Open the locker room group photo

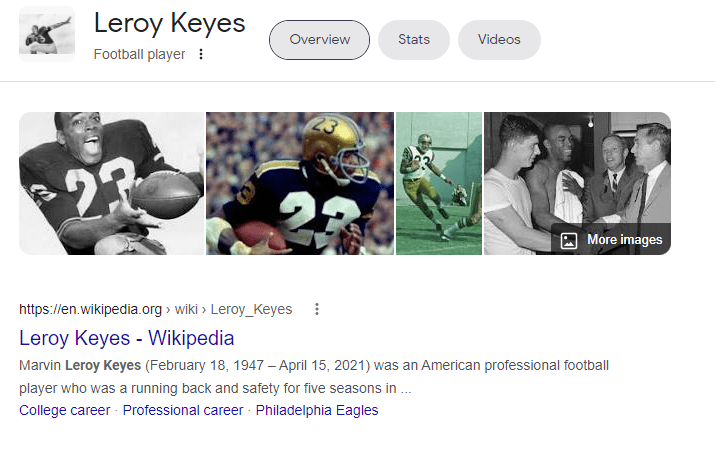[x=576, y=170]
